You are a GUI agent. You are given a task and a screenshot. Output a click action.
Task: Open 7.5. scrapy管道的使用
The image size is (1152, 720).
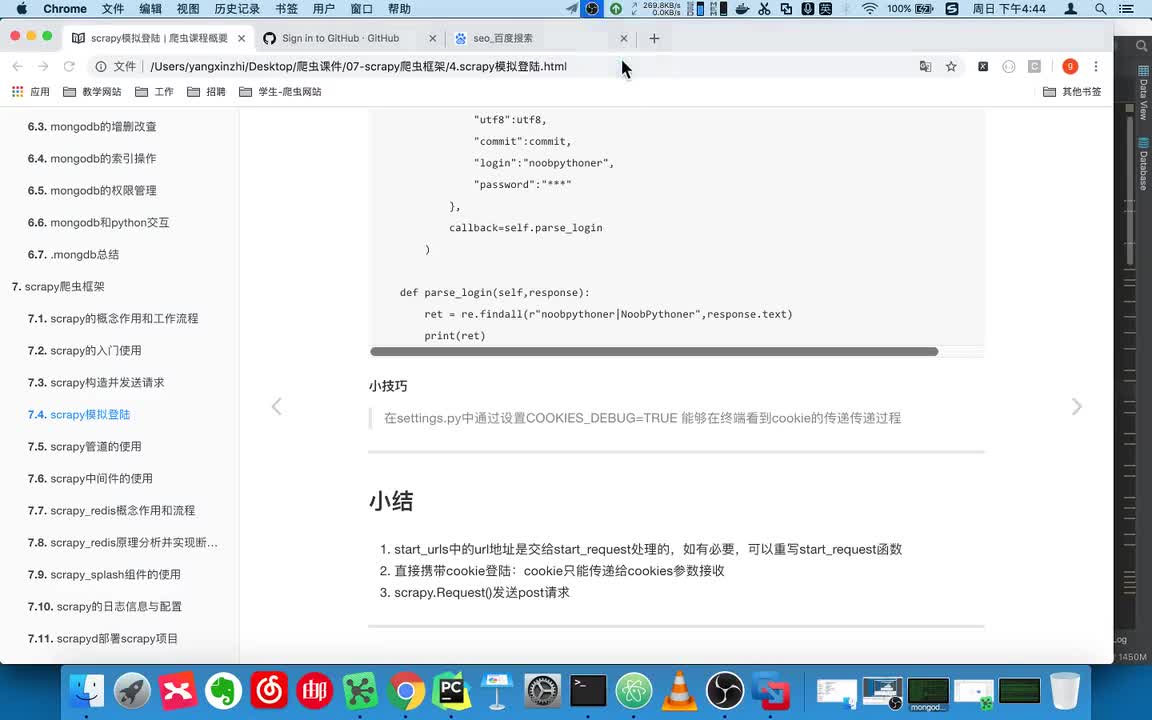click(x=84, y=447)
